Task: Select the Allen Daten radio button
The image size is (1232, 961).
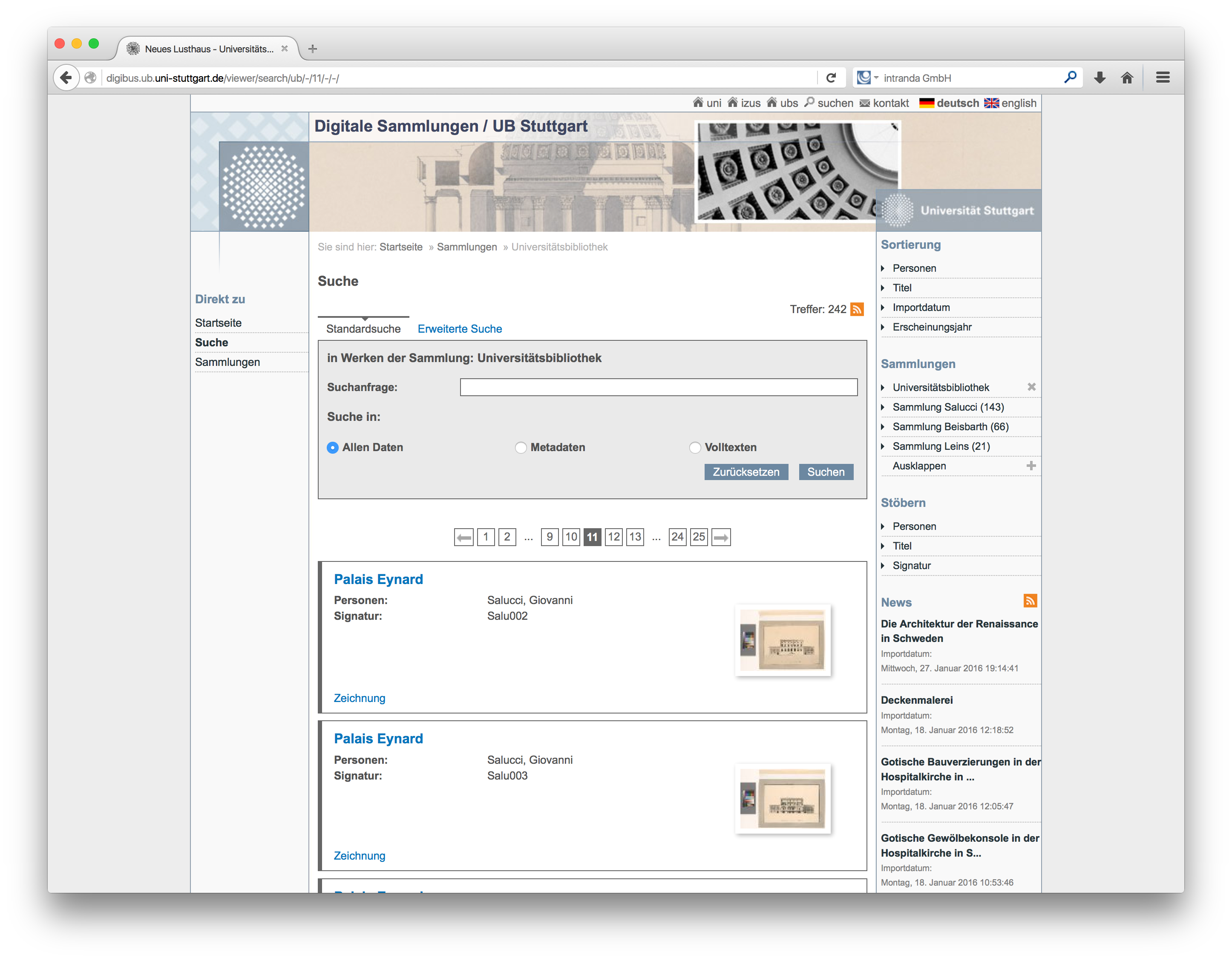Action: click(333, 447)
